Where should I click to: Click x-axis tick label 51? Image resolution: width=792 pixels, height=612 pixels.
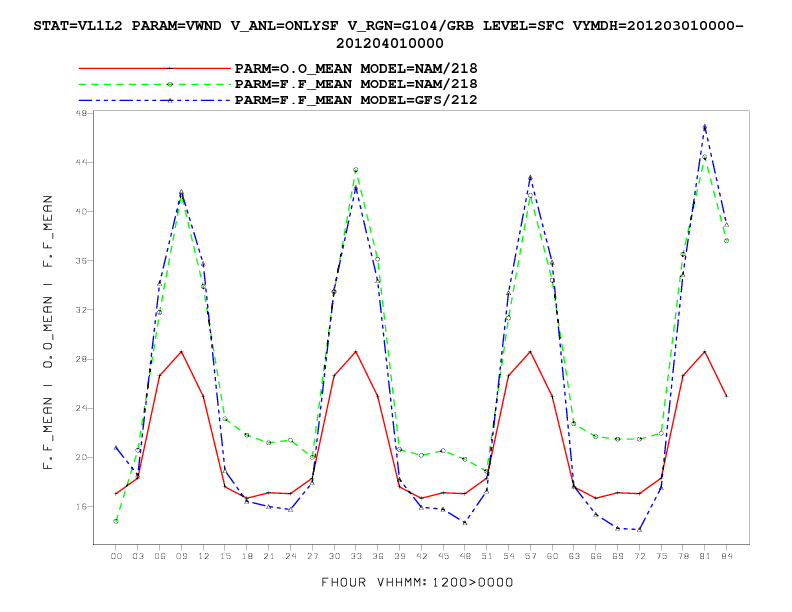tap(486, 556)
